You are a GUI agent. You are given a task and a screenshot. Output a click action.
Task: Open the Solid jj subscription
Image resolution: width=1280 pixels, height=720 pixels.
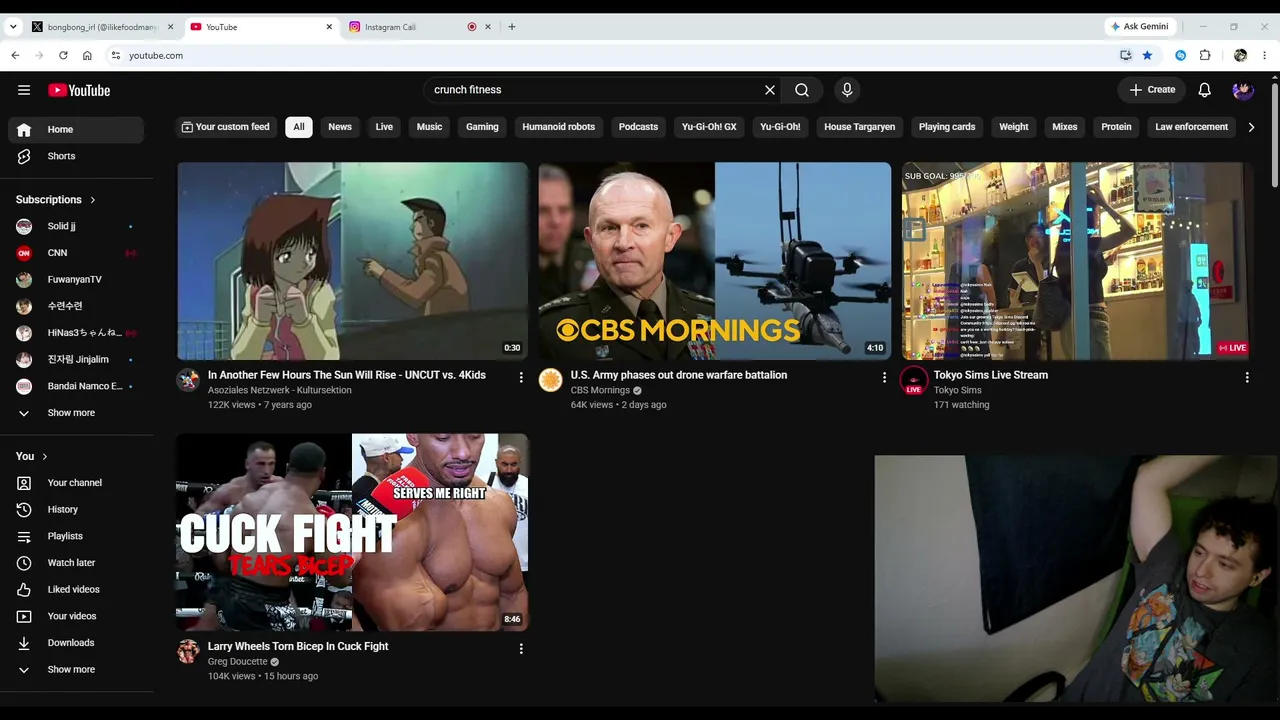(76, 226)
